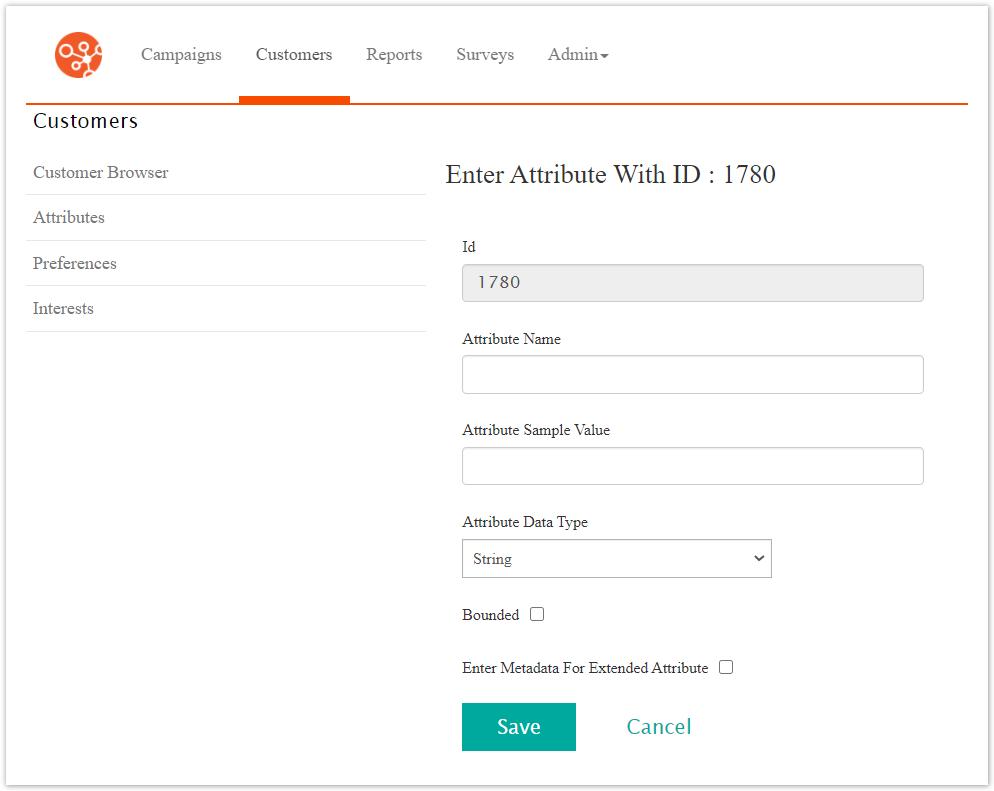
Task: Click the 'Attribute Data Type' label
Action: coord(525,522)
